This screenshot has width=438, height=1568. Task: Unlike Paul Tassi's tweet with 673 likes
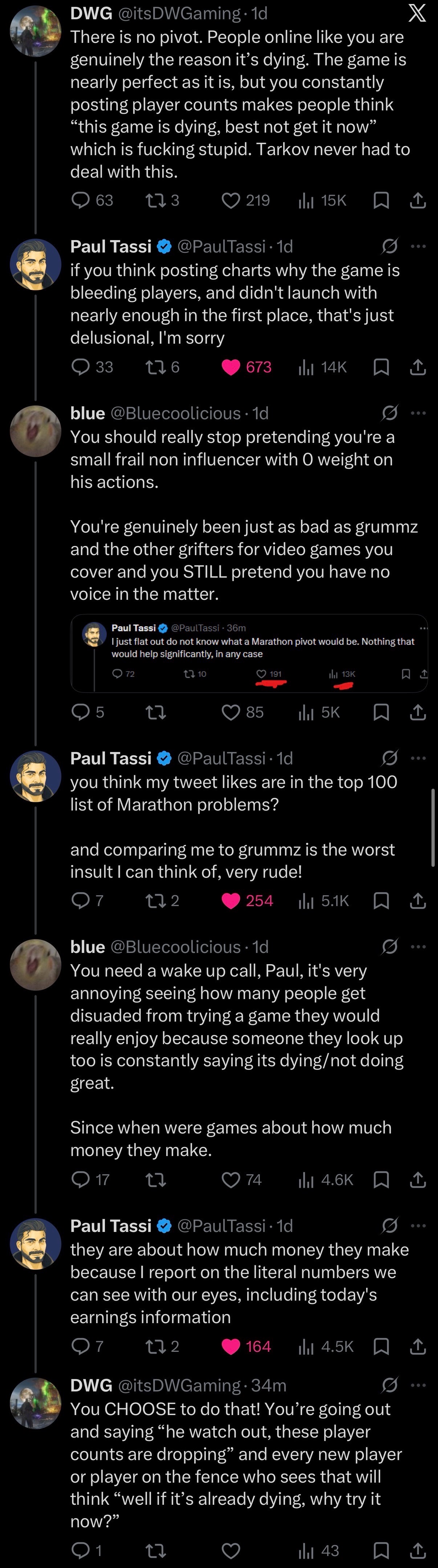pyautogui.click(x=246, y=367)
